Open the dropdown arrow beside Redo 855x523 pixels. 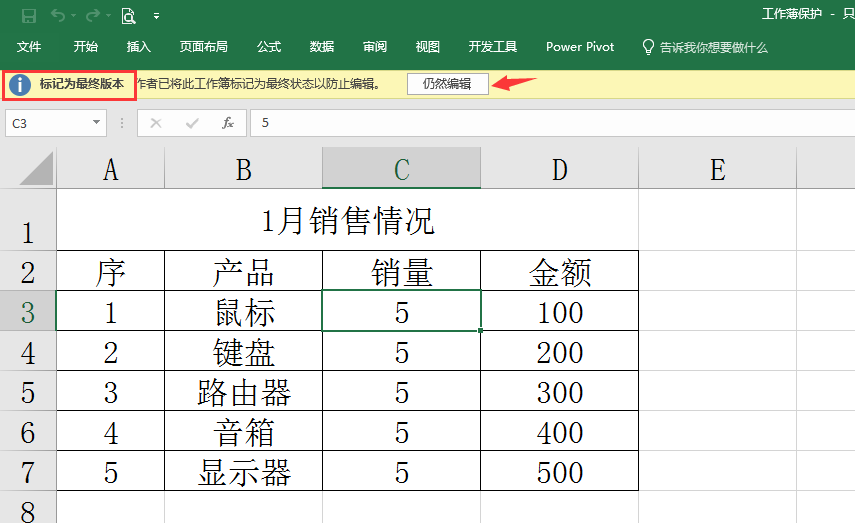pos(108,16)
